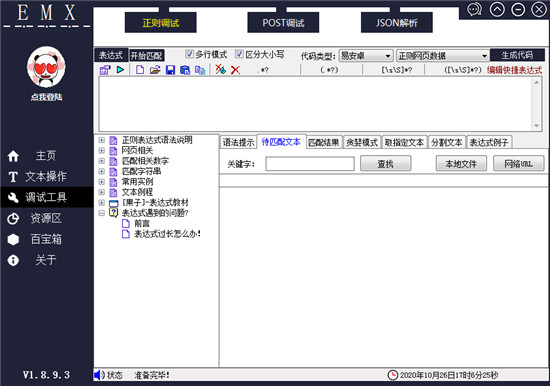Image resolution: width=550 pixels, height=386 pixels.
Task: Click the clear-fill bucket icon
Action: pos(220,69)
